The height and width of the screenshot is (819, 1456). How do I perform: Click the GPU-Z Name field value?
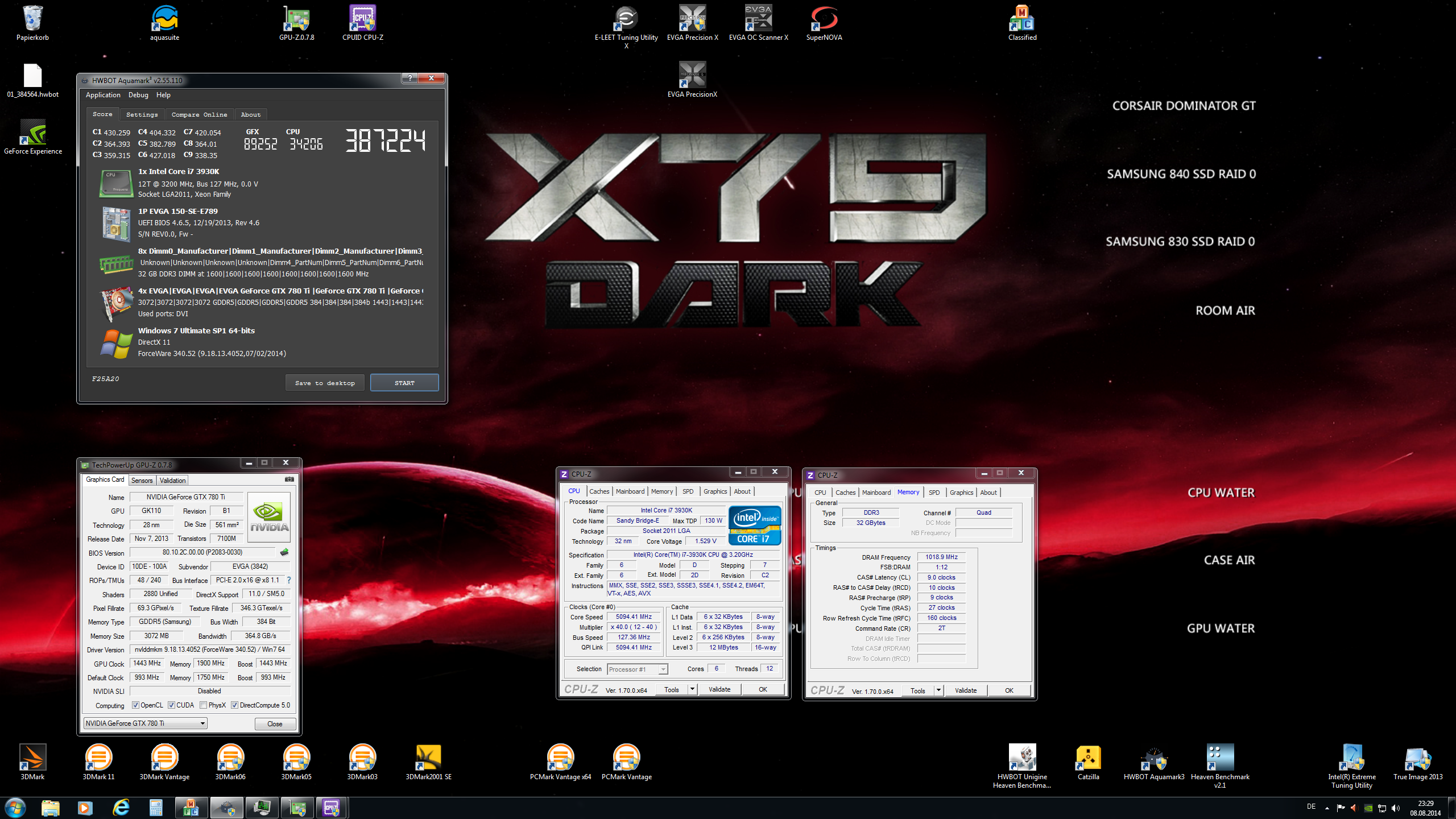(186, 497)
